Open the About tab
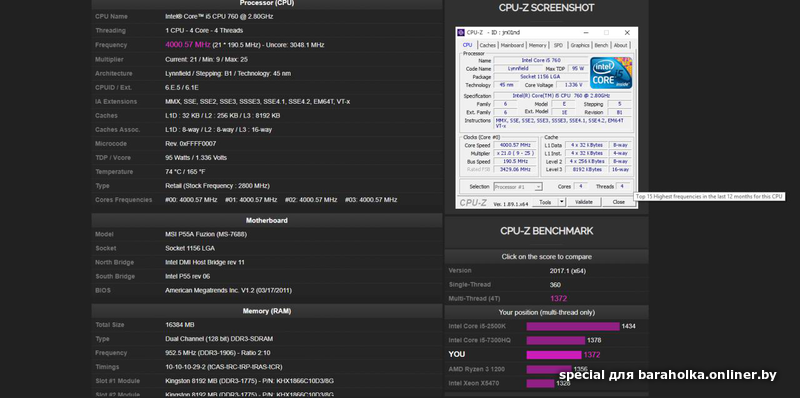 620,45
